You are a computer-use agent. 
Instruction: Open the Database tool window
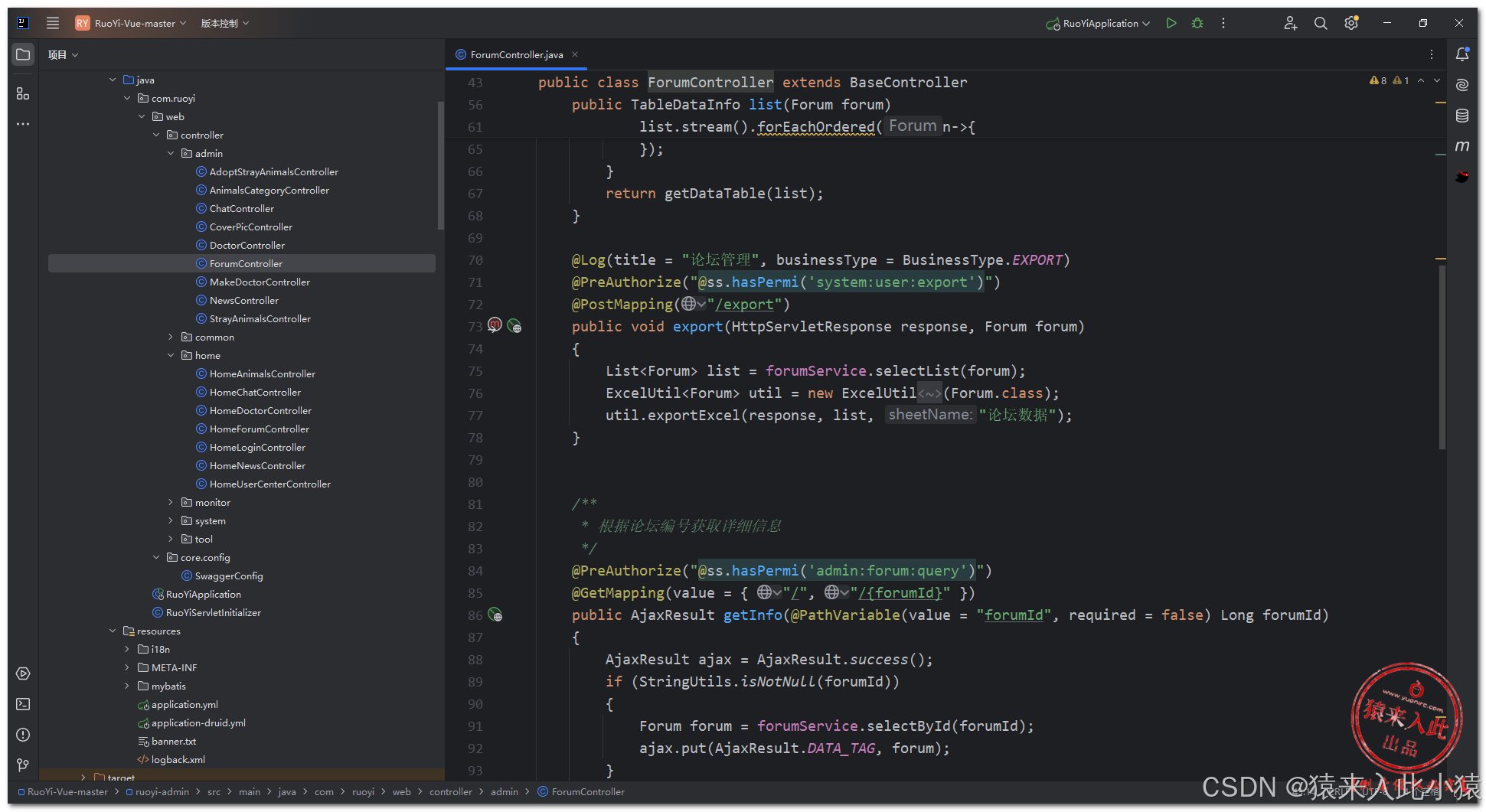click(1462, 116)
